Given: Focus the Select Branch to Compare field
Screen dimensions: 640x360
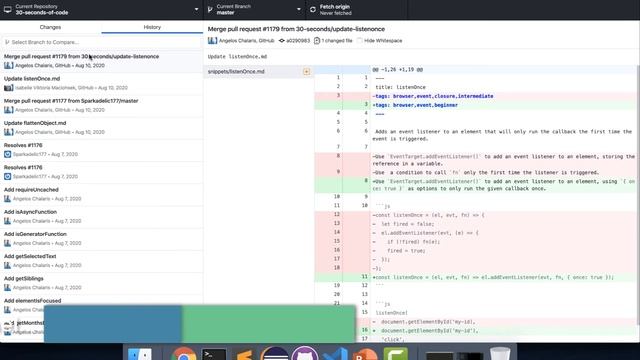Looking at the screenshot, I should coord(101,42).
